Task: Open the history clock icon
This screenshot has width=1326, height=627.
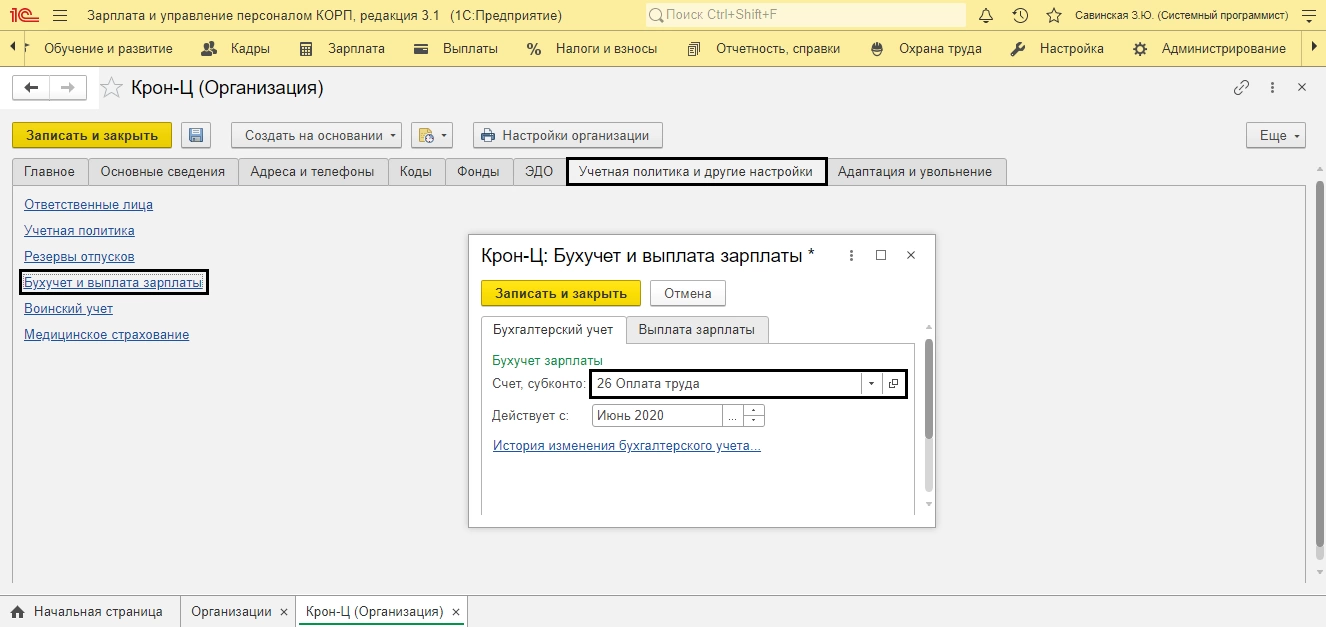Action: [1020, 16]
